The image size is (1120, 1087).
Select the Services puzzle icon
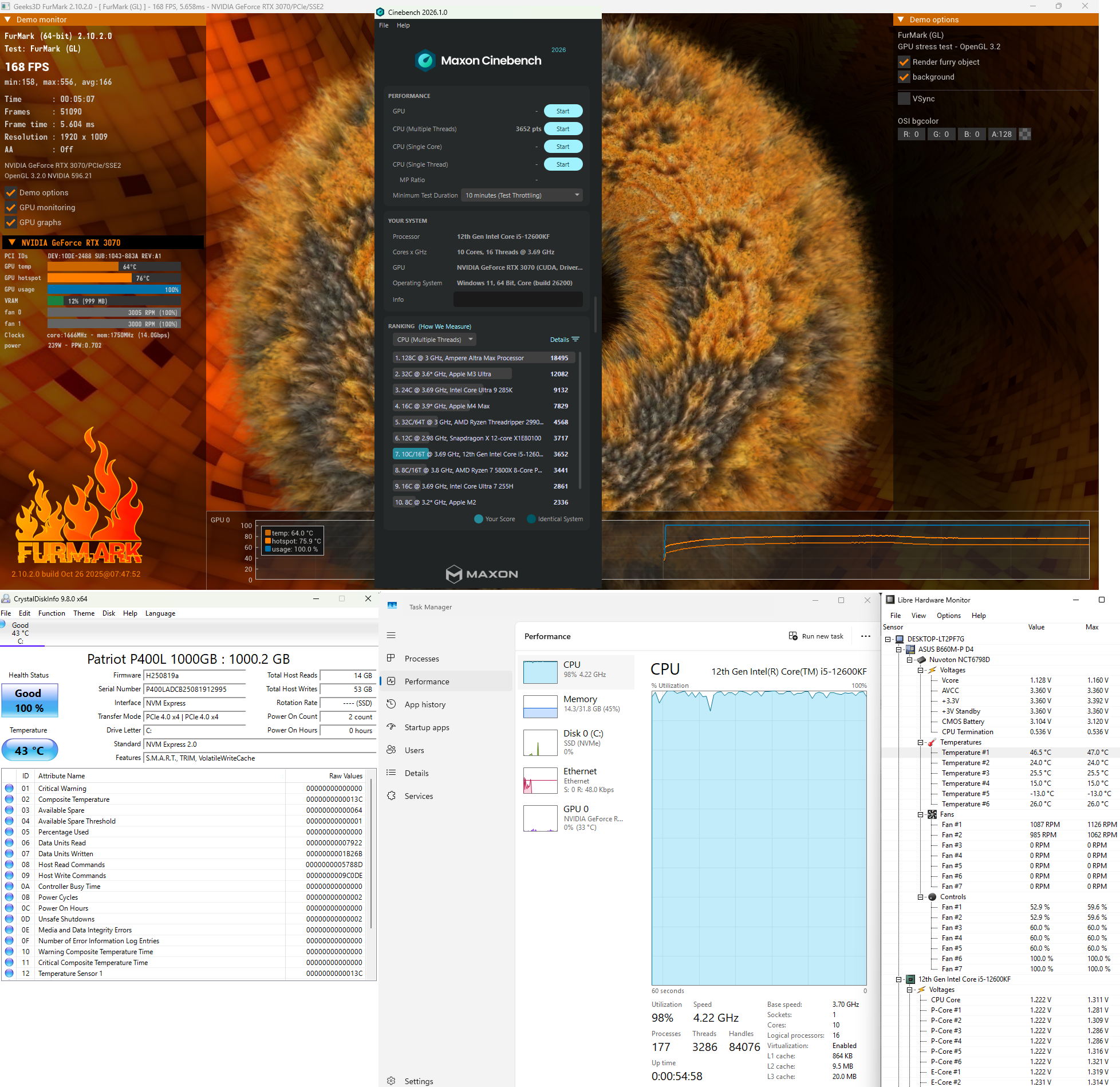tap(392, 795)
